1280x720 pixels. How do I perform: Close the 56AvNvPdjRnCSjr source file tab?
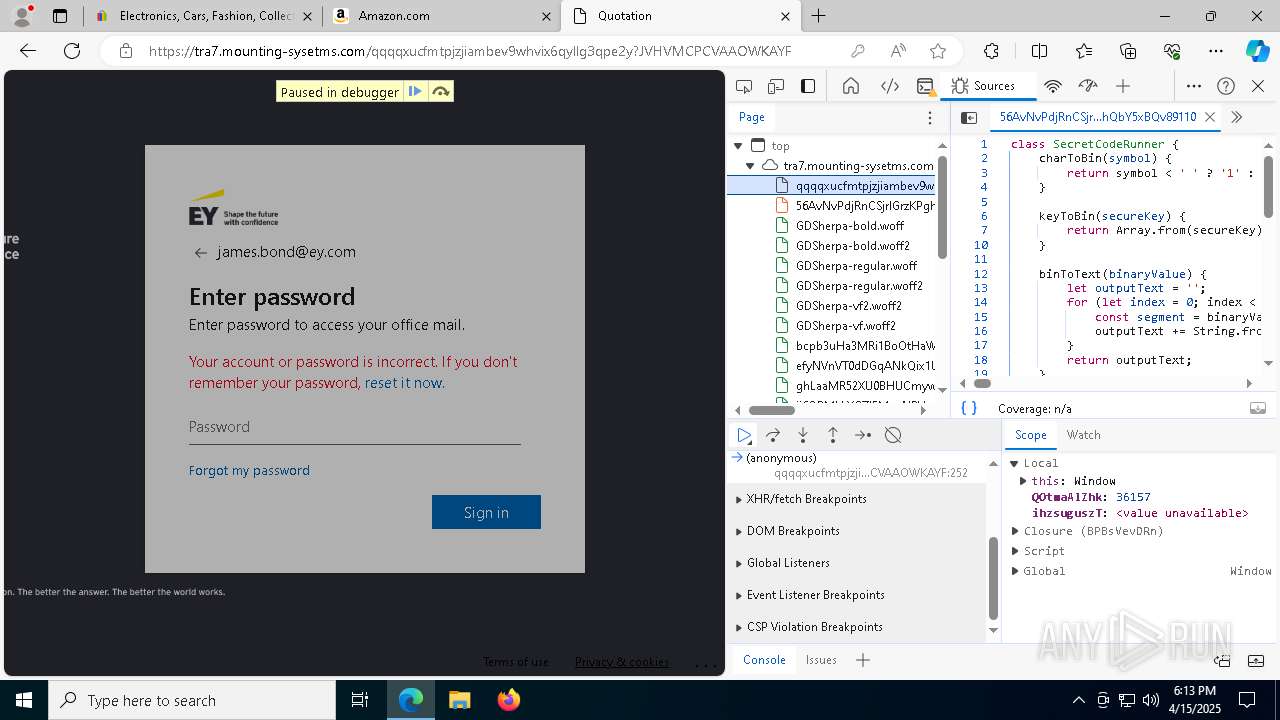(x=1210, y=117)
